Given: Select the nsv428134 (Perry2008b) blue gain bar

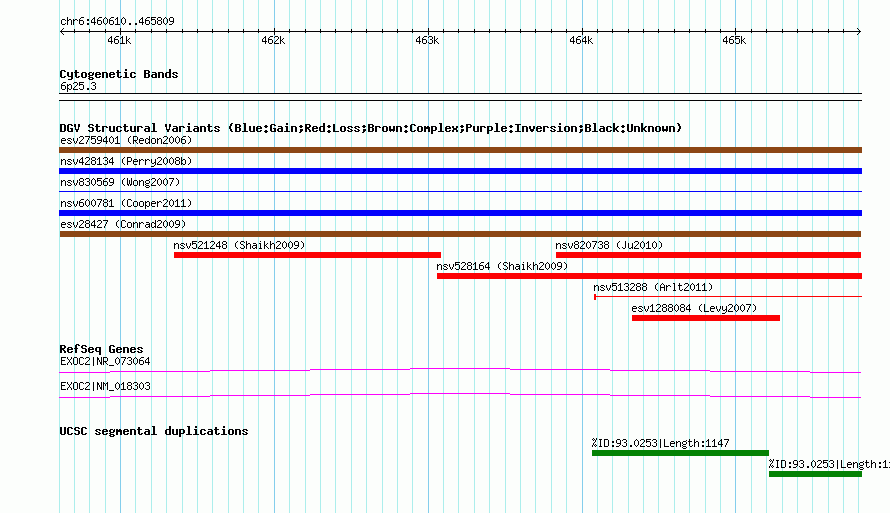Looking at the screenshot, I should point(460,171).
